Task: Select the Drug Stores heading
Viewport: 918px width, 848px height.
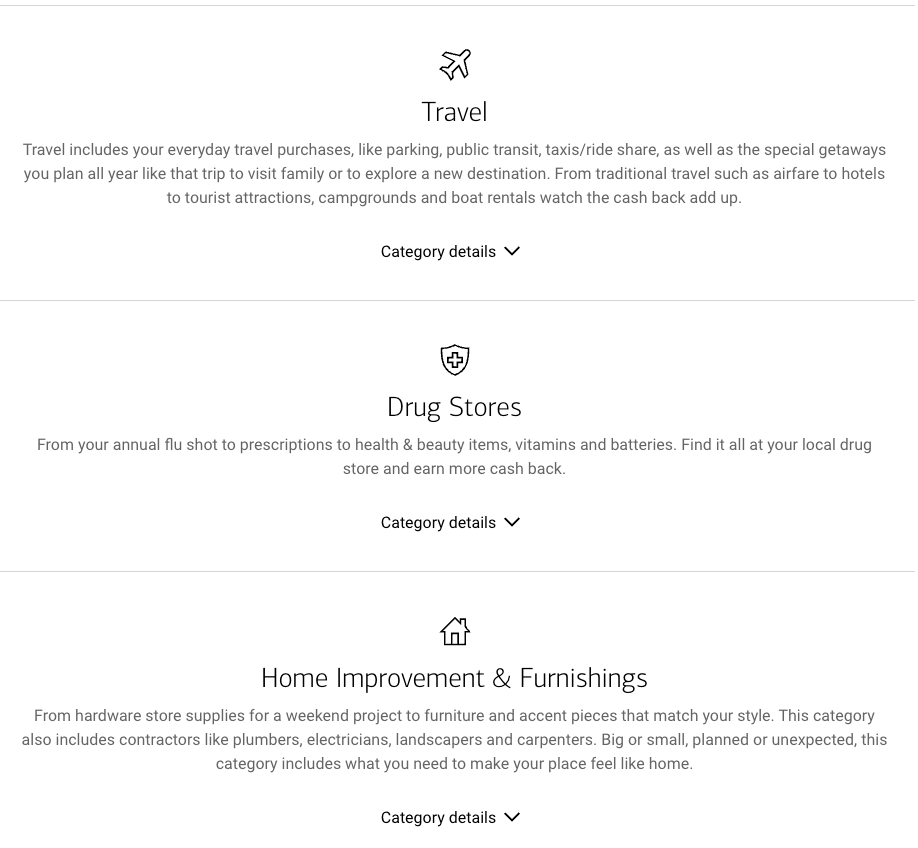Action: pos(454,407)
